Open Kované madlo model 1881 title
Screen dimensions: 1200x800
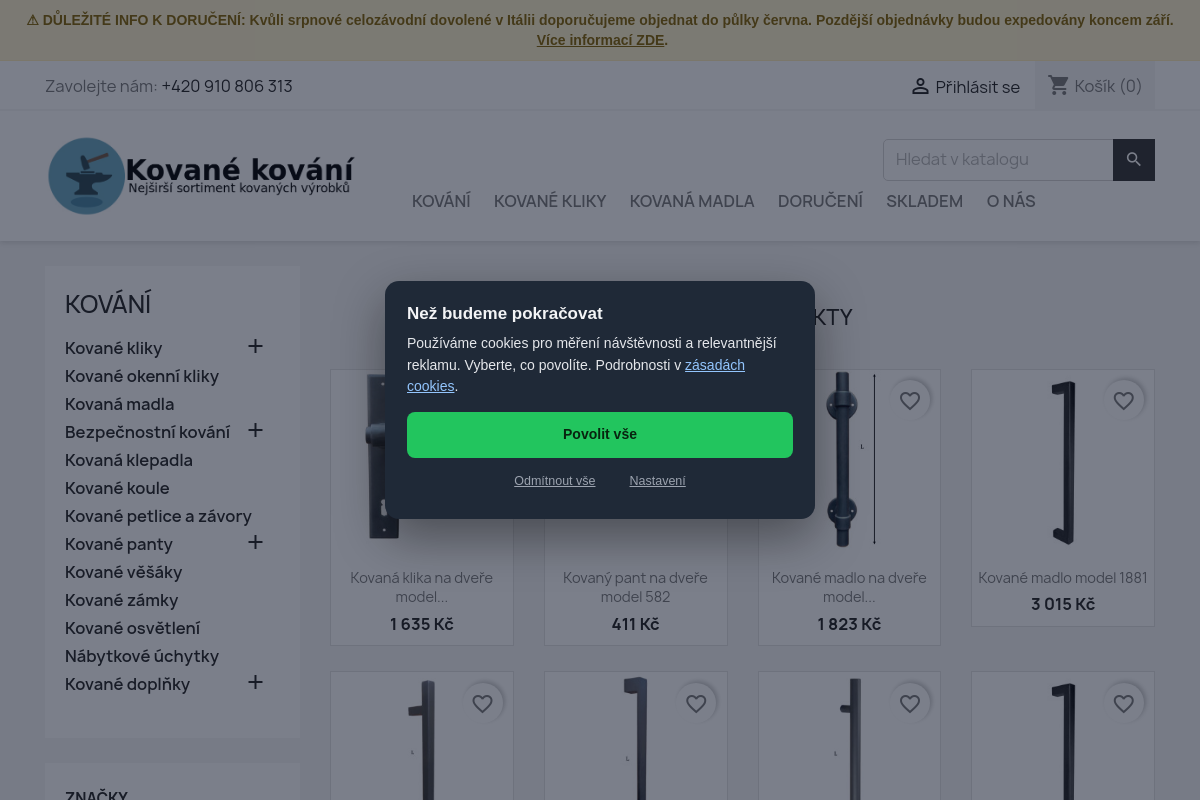tap(1063, 577)
